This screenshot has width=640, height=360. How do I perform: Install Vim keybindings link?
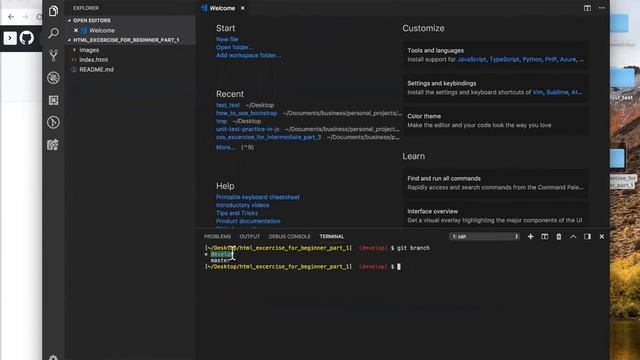click(x=538, y=92)
